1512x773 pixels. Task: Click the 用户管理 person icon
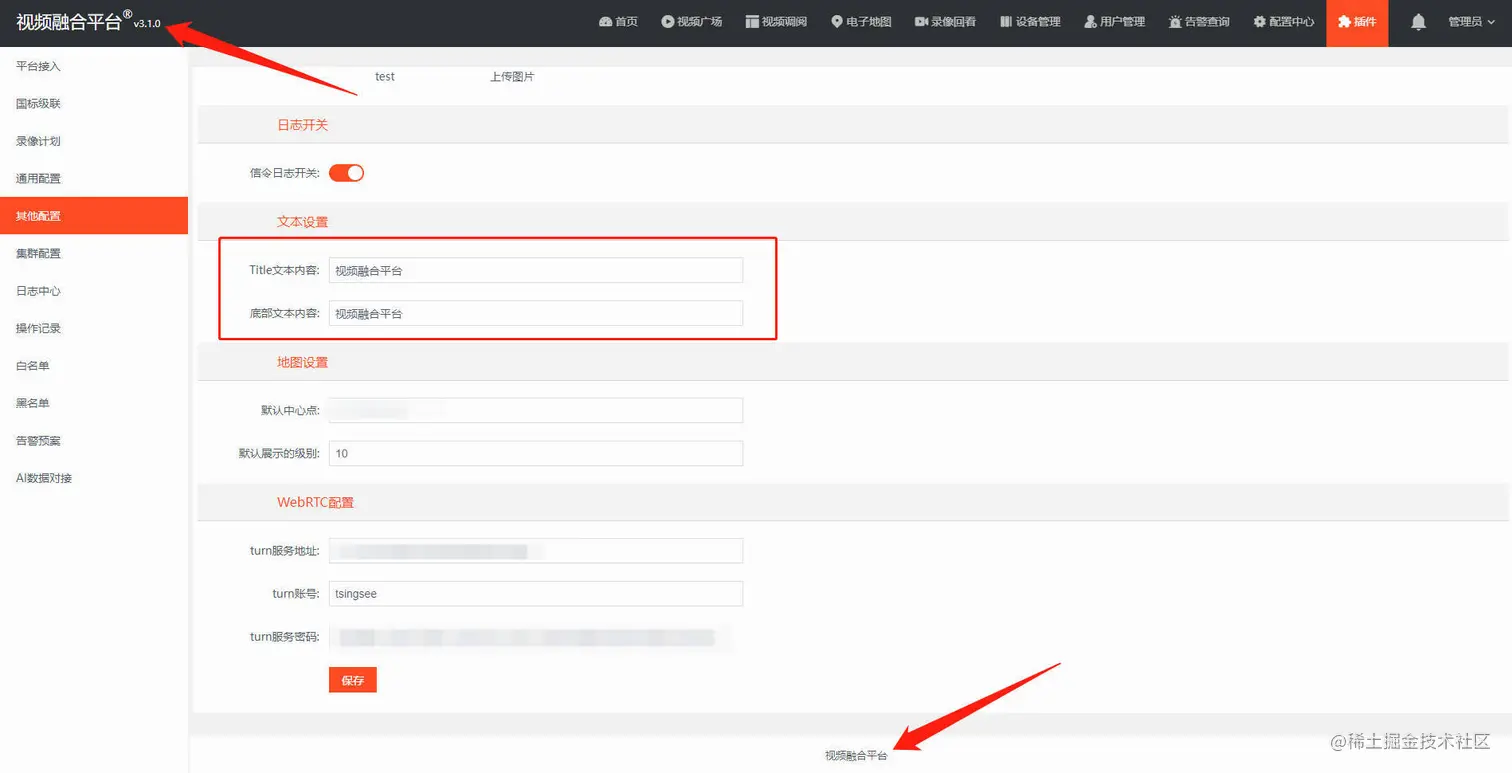pos(1090,22)
